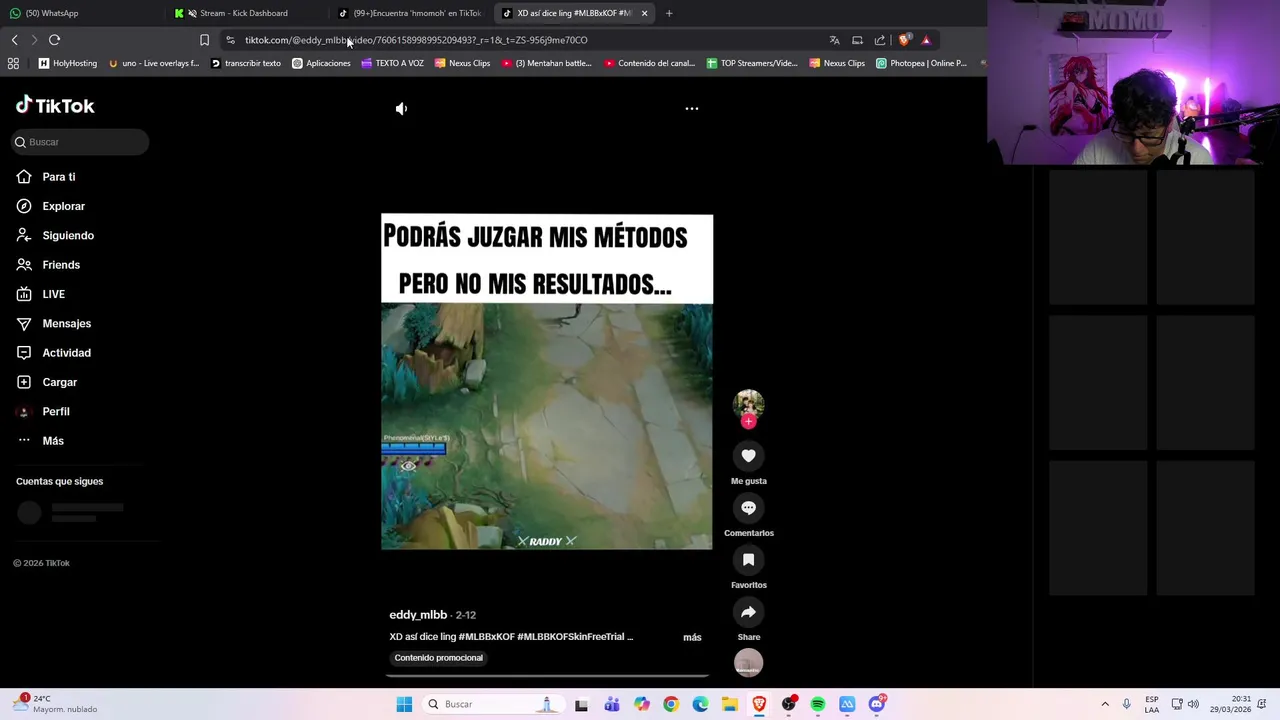Open the site settings icon in the address bar
Viewport: 1280px width, 720px height.
[x=230, y=40]
